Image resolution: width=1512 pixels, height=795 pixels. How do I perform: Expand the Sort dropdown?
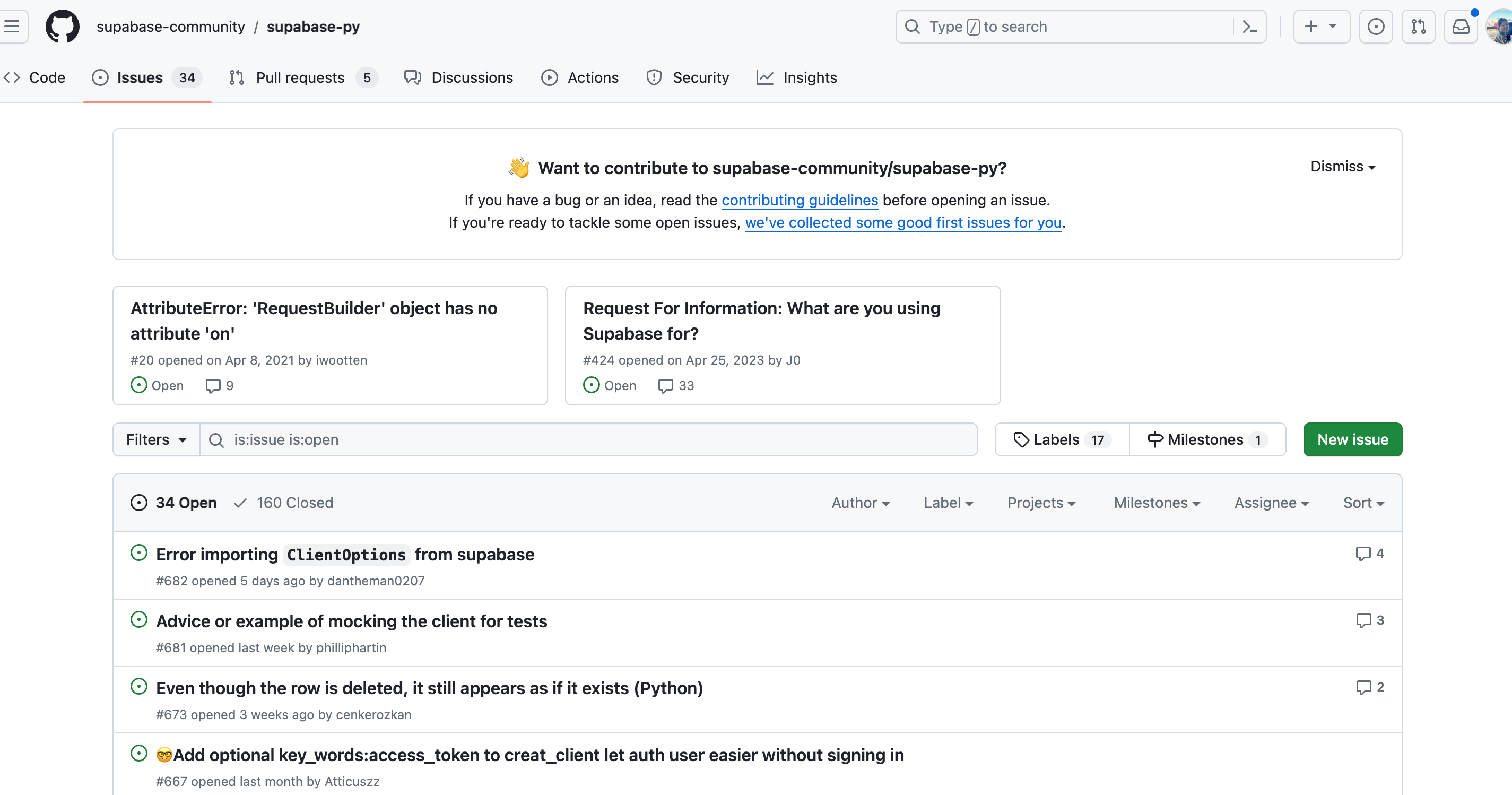(x=1363, y=503)
